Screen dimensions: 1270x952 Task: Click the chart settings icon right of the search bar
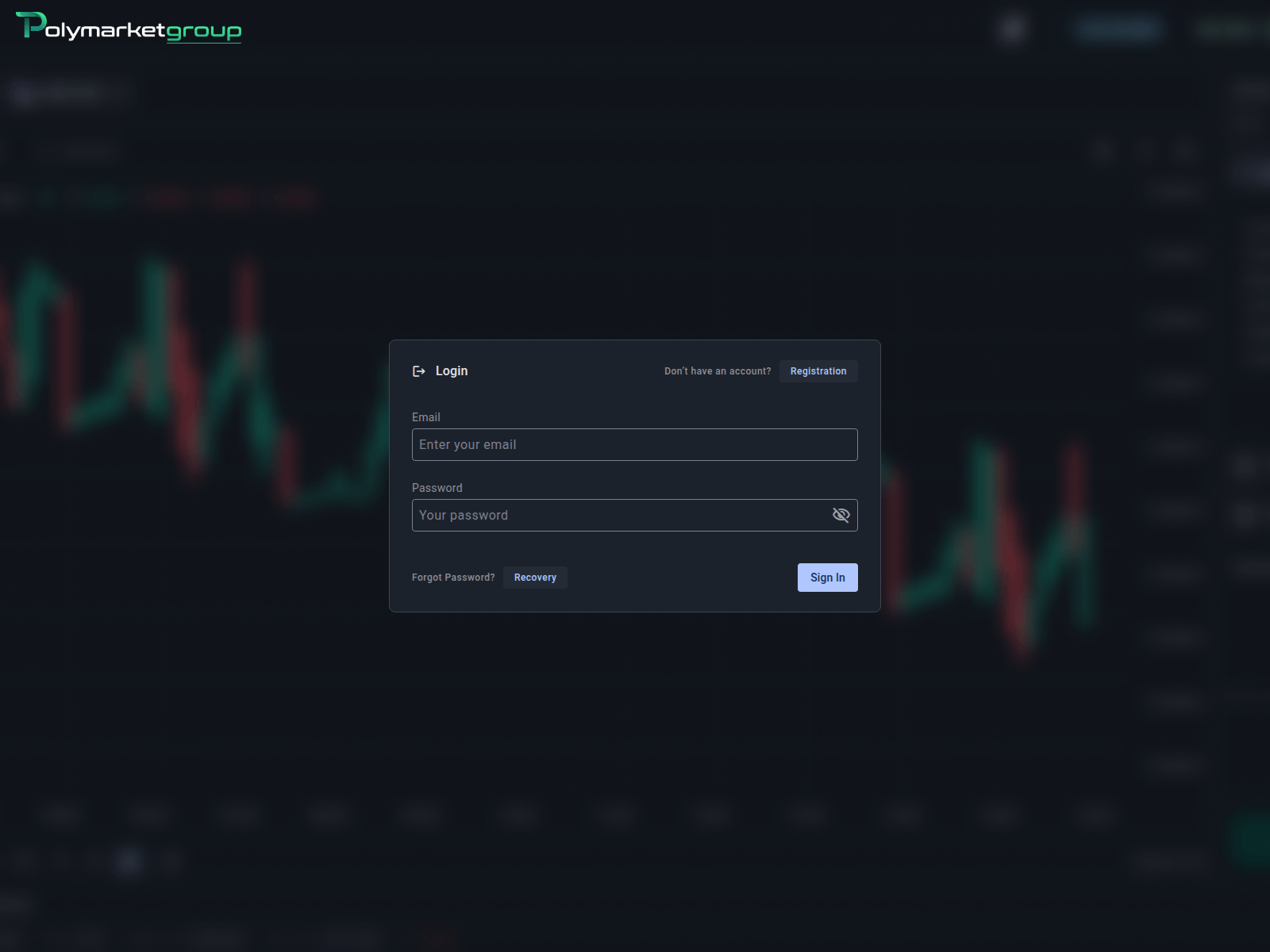click(1144, 151)
